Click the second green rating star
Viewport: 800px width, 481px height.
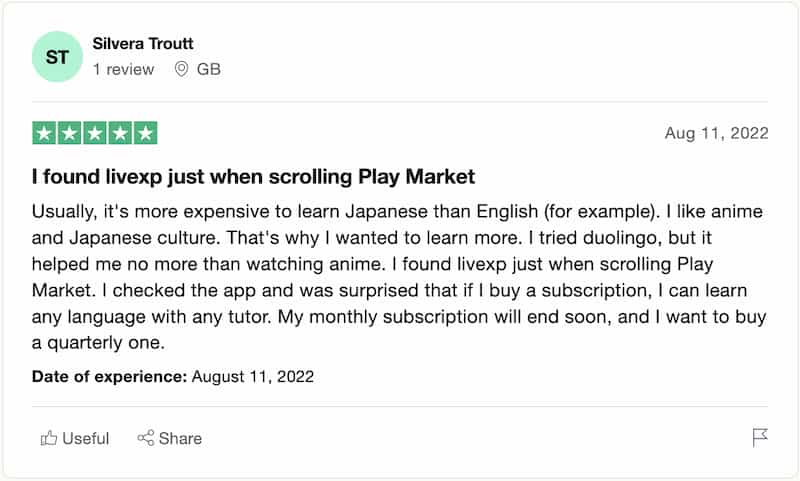point(69,134)
